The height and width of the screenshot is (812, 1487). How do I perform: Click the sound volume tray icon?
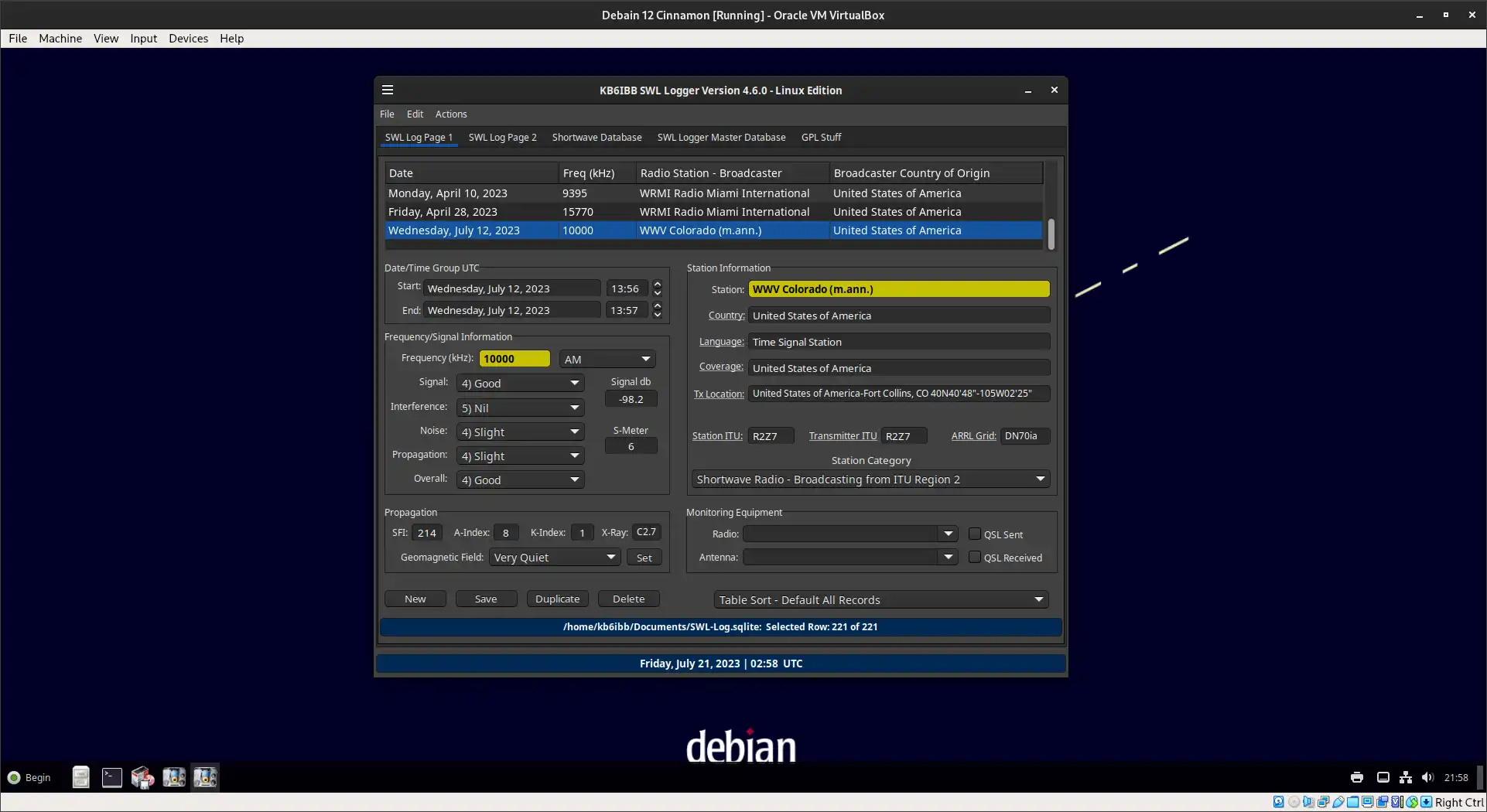pyautogui.click(x=1427, y=777)
